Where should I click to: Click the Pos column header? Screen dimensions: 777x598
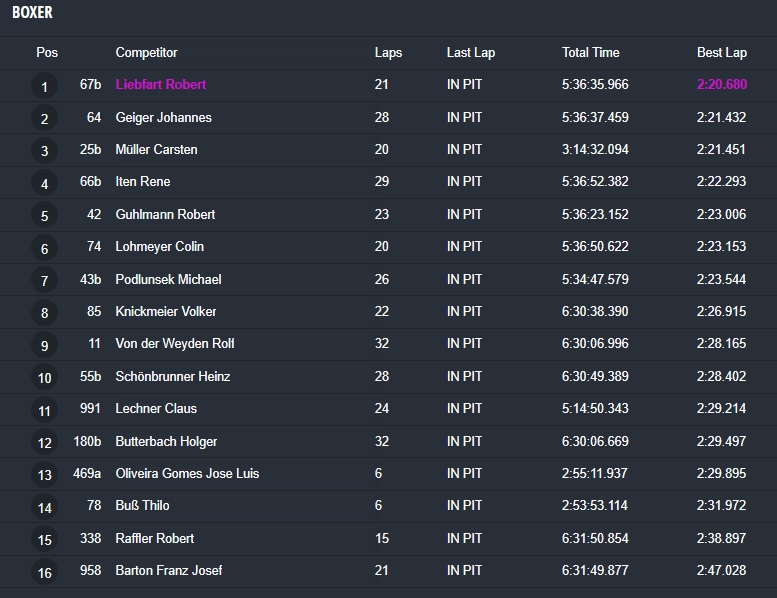(47, 53)
